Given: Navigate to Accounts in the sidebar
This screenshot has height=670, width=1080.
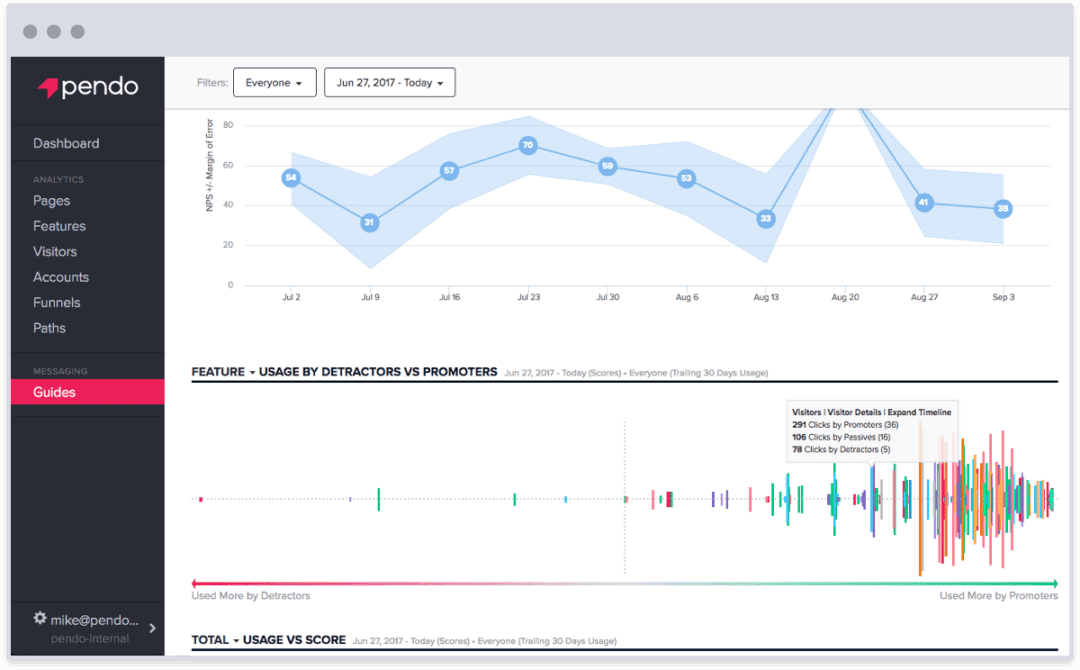Looking at the screenshot, I should pyautogui.click(x=61, y=277).
